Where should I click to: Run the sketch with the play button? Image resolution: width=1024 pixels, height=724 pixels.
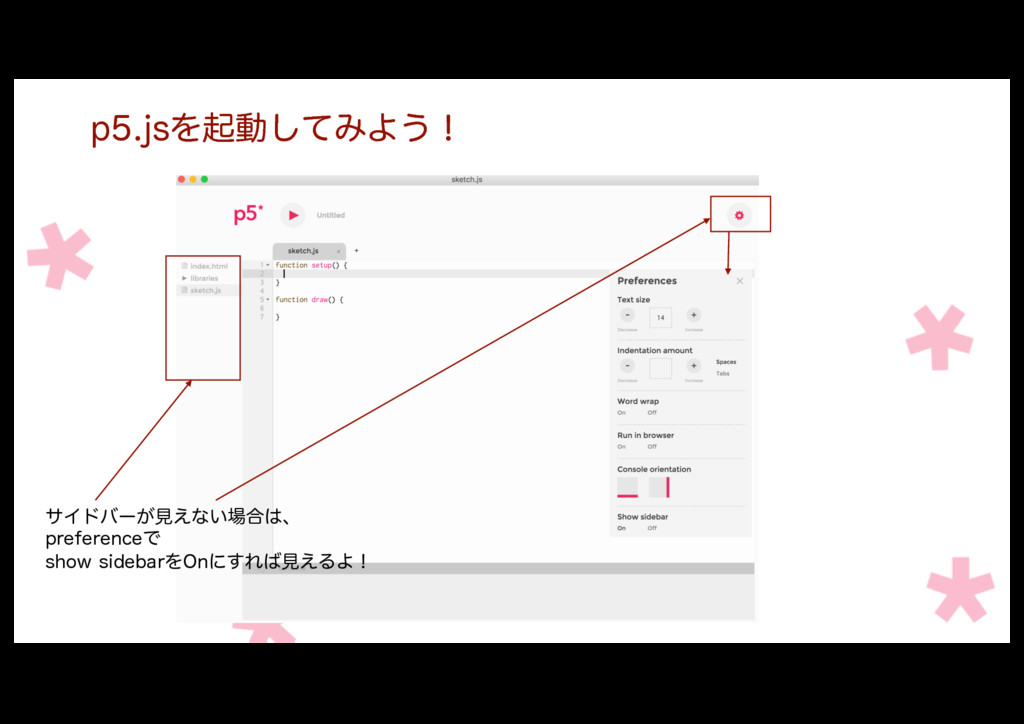point(293,215)
